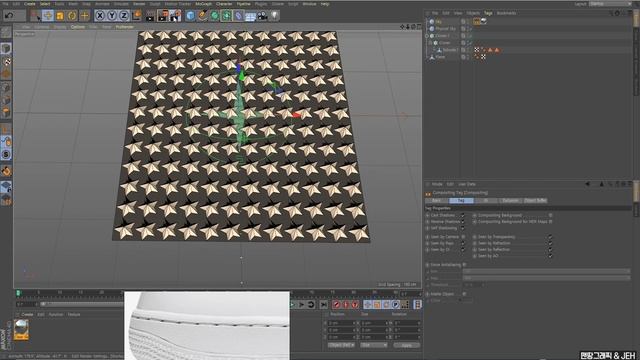The image size is (640, 360).
Task: Select the Rotate tool in the top toolbar
Action: [x=72, y=16]
